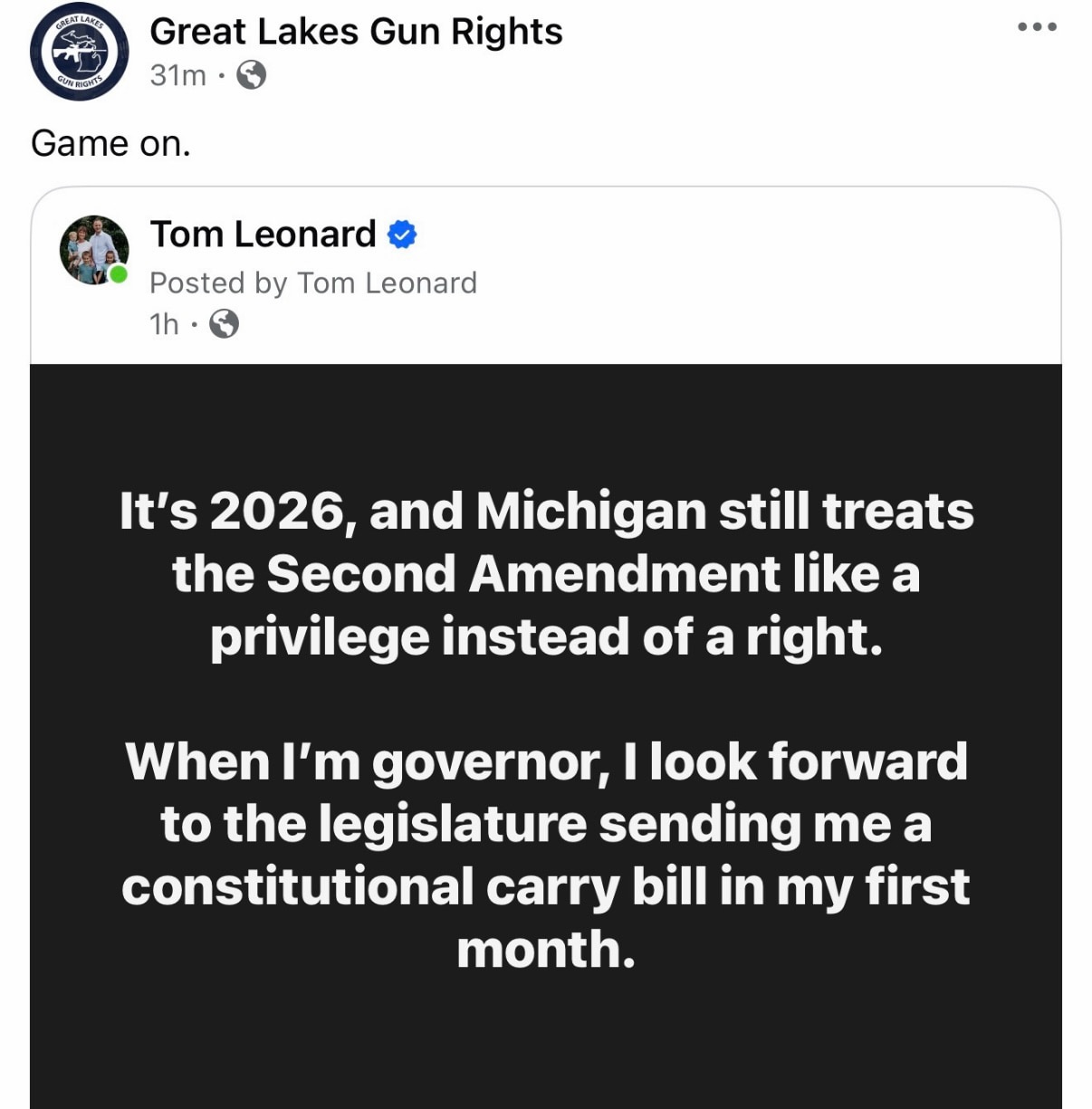The image size is (1092, 1109).
Task: Open the text about privilege instead of right
Action: pyautogui.click(x=546, y=636)
